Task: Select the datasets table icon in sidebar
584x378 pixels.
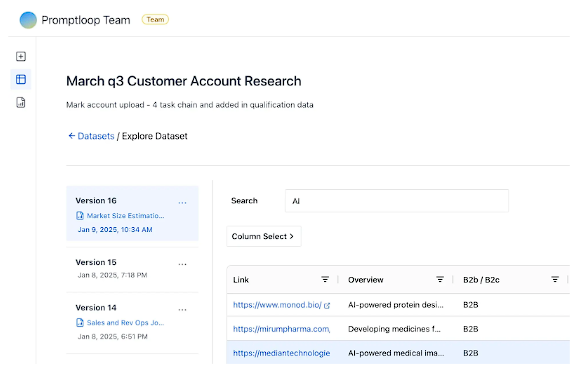Action: click(21, 79)
